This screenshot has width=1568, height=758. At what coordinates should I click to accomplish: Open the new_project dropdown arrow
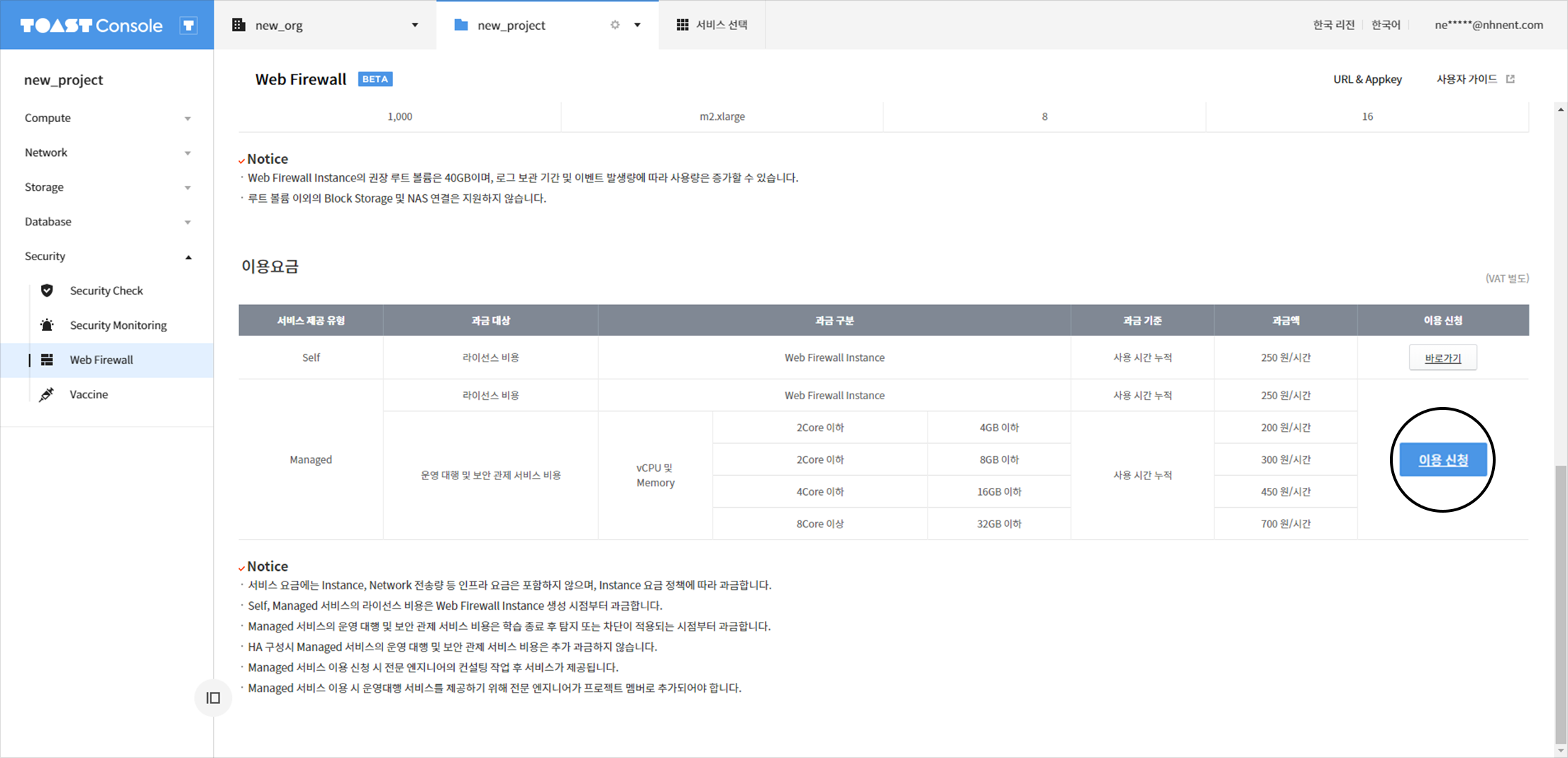pos(637,25)
